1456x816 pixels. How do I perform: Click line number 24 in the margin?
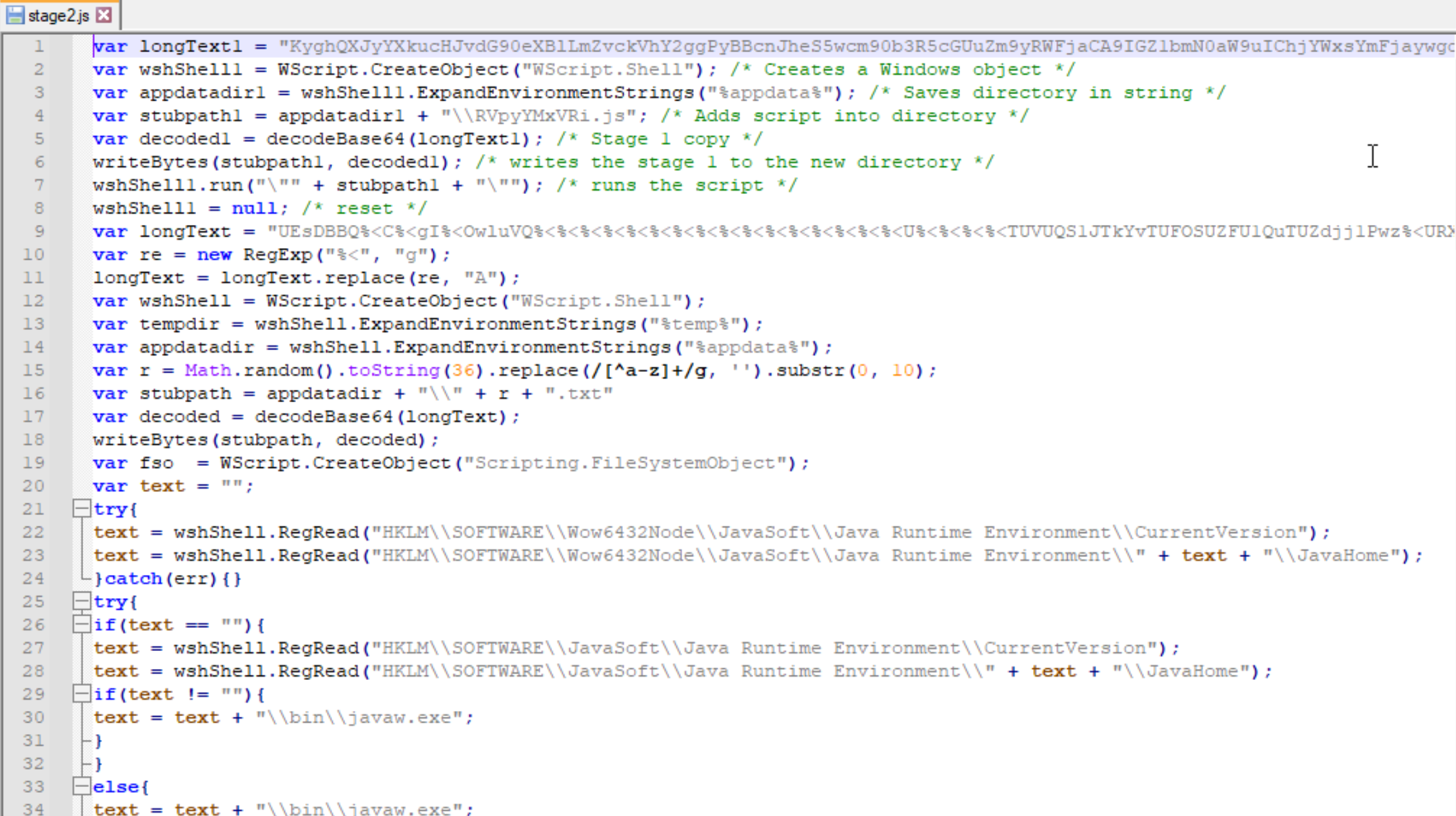[x=34, y=578]
